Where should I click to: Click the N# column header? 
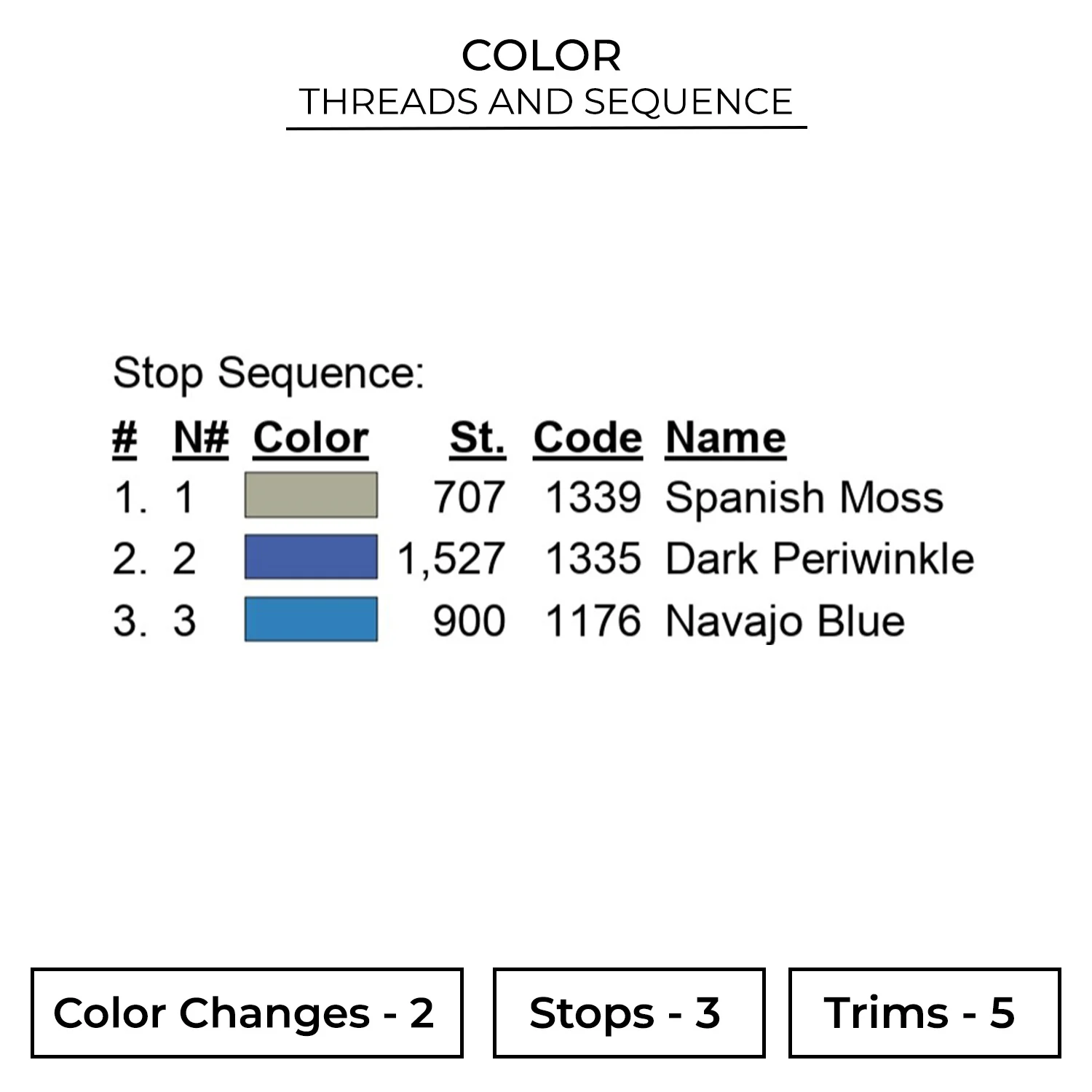click(x=201, y=438)
